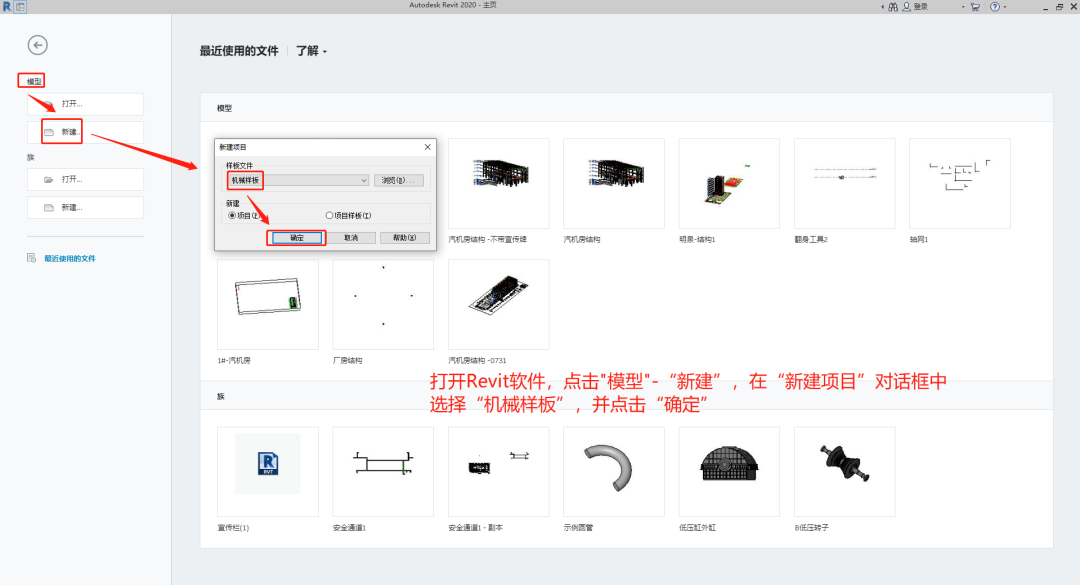Click the folder icon beside 族 打开
1080x585 pixels.
pos(49,179)
